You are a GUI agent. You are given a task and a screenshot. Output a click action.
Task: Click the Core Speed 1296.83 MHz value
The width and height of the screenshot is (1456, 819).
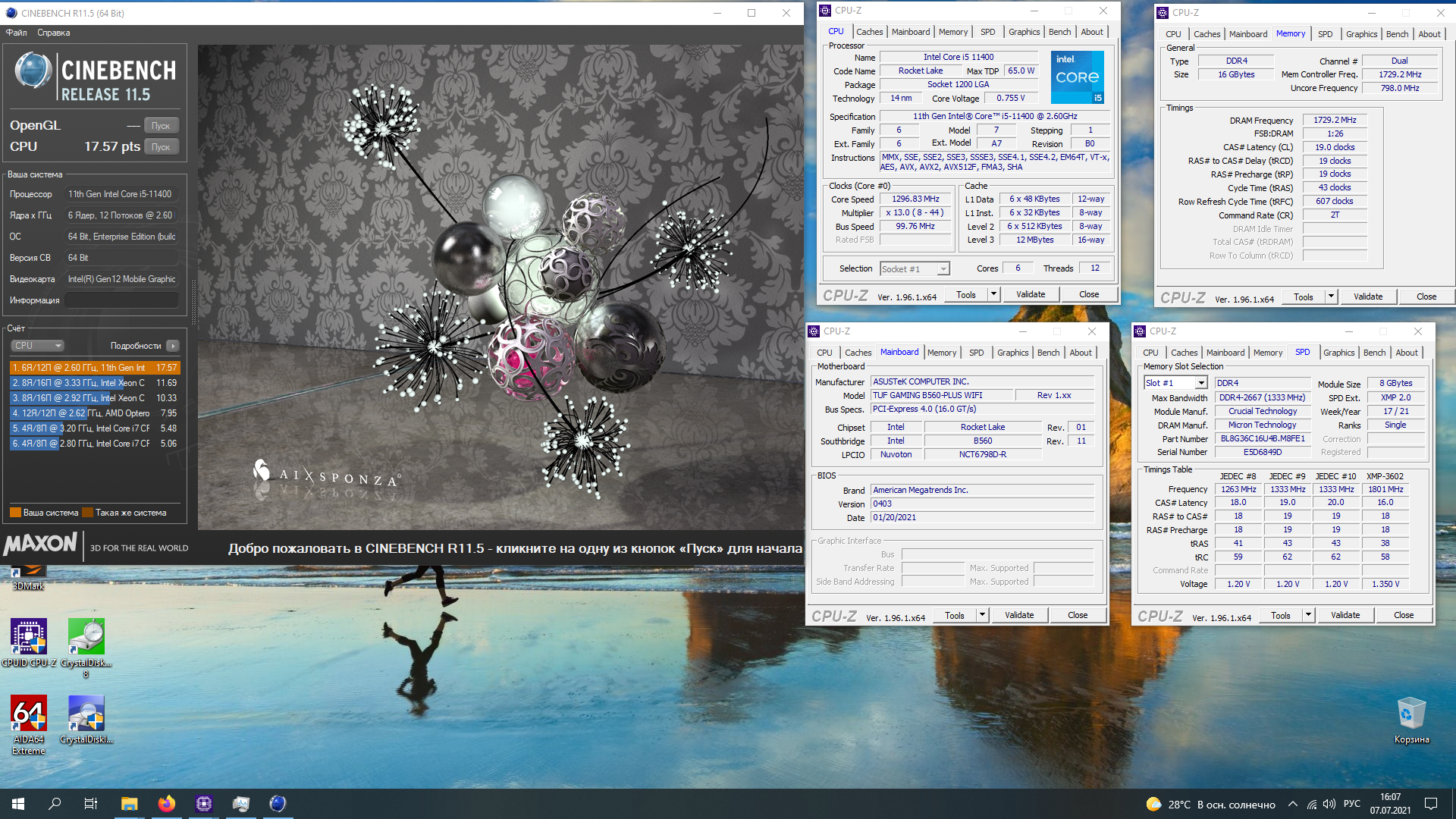[915, 199]
